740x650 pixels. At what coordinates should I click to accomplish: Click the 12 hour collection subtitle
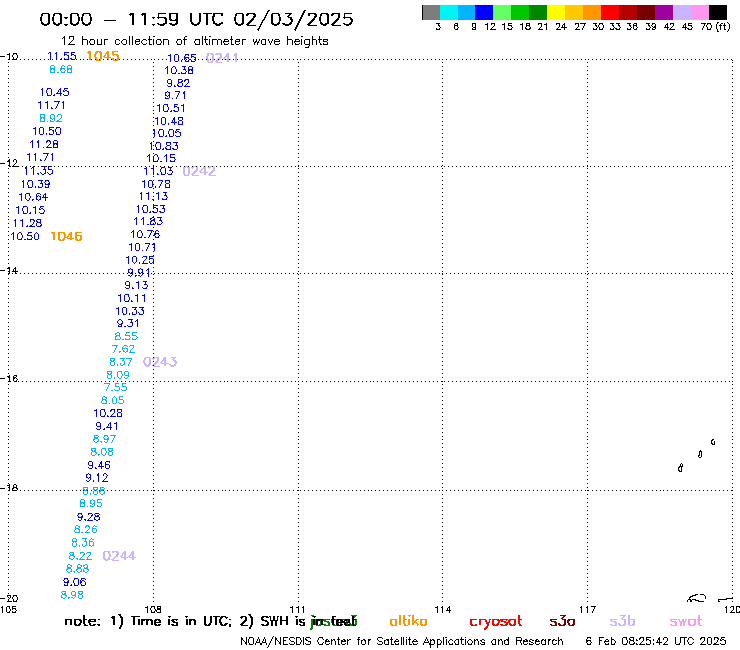click(x=194, y=41)
